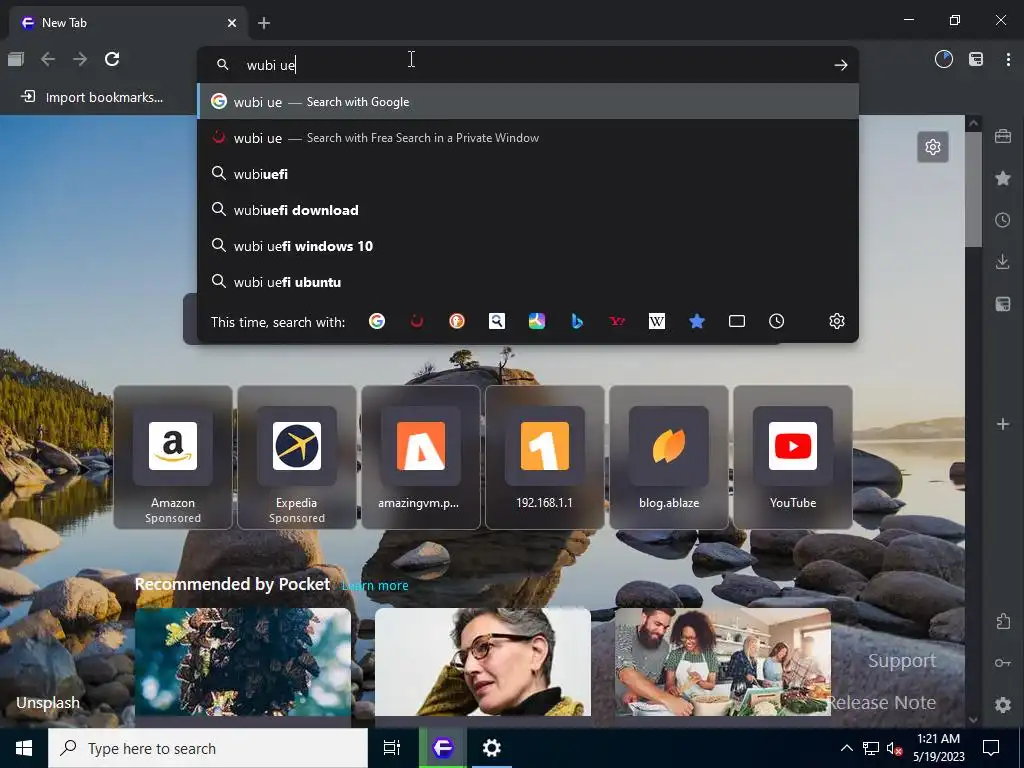Open Expedia sponsored shortcut tile
Screen dimensions: 1024x768
click(x=296, y=457)
